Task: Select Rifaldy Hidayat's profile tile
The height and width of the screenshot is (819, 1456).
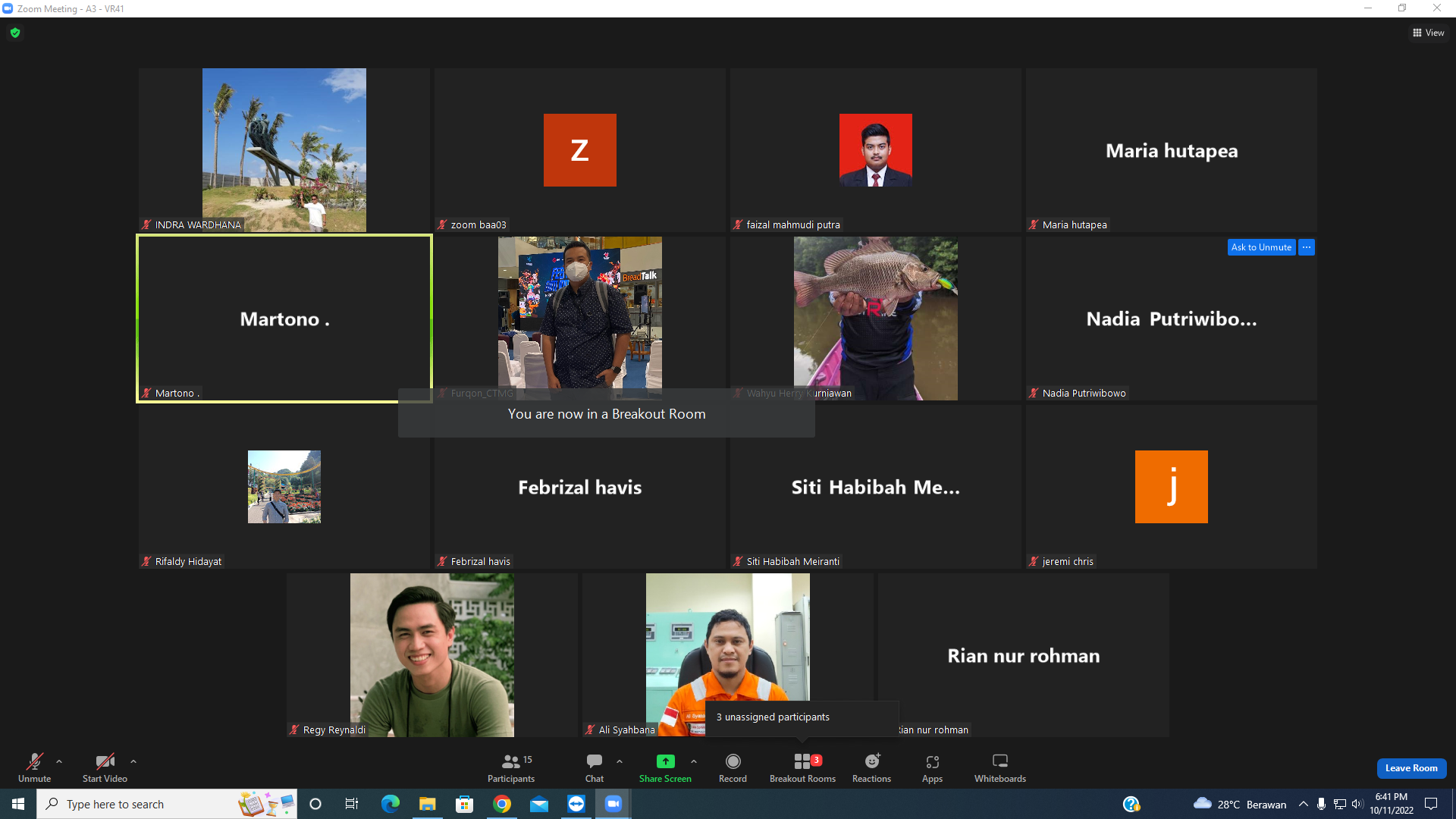Action: click(284, 487)
